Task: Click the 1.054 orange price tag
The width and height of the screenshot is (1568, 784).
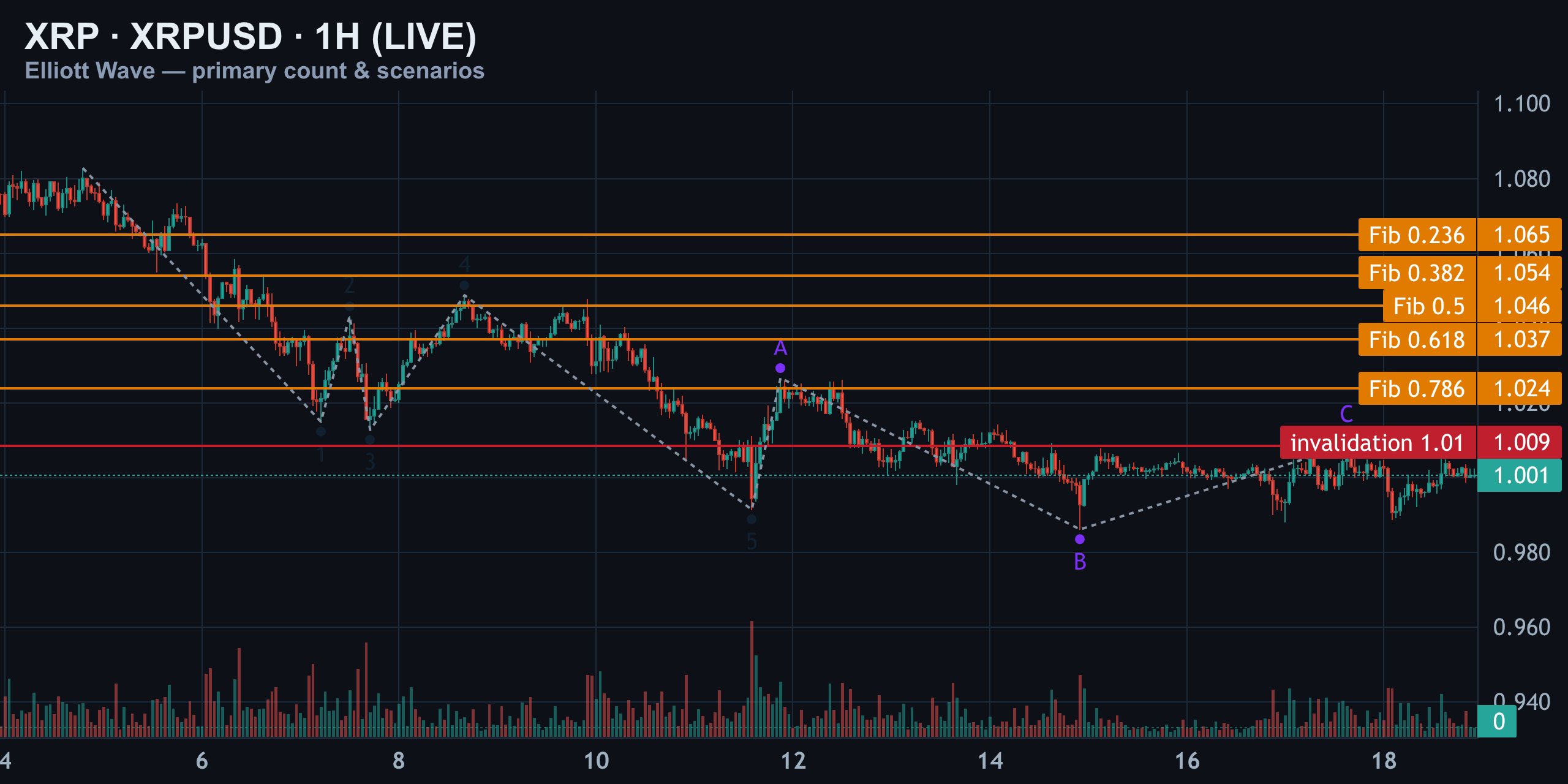Action: tap(1520, 273)
